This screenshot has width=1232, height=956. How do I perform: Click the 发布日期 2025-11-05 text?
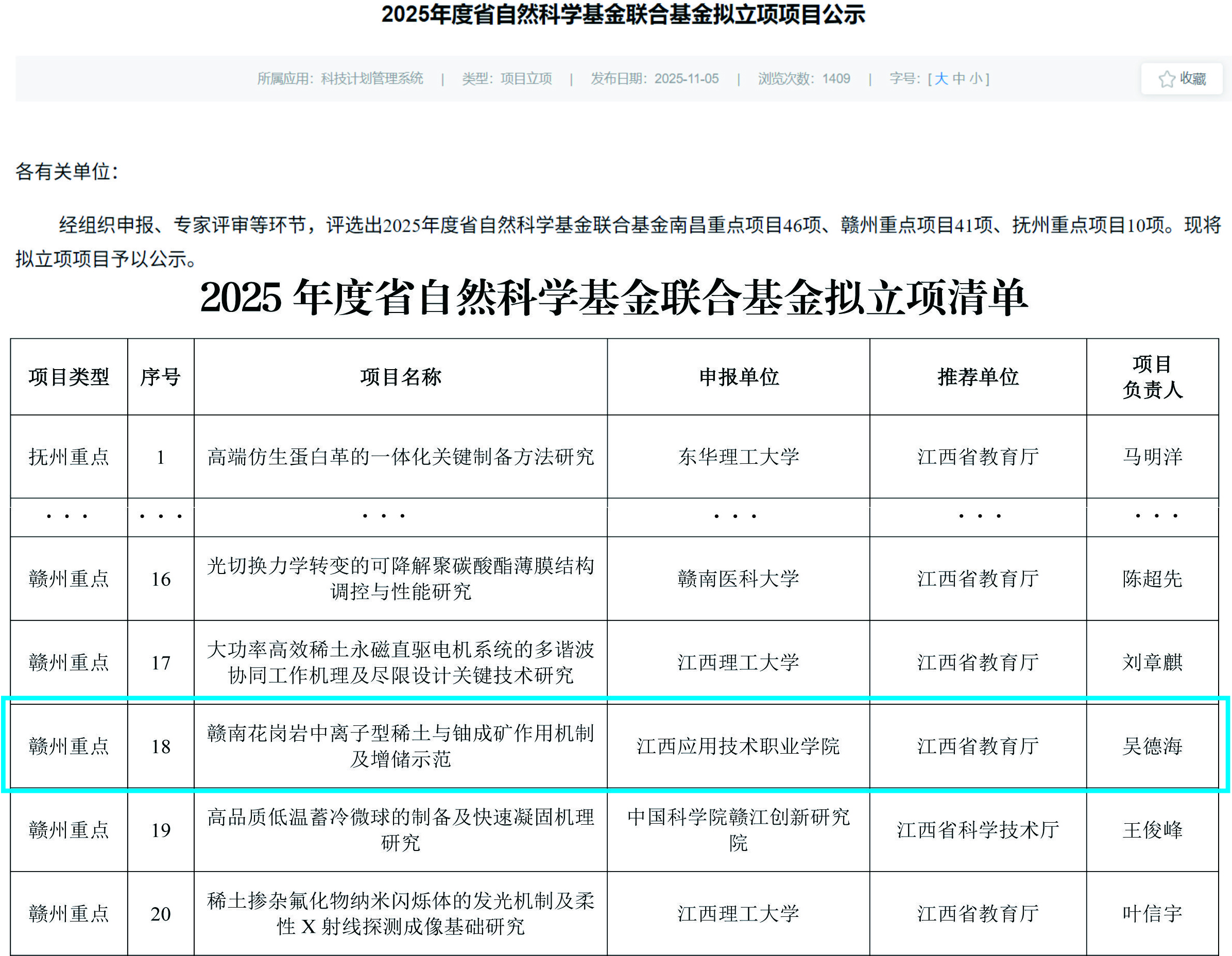[654, 79]
